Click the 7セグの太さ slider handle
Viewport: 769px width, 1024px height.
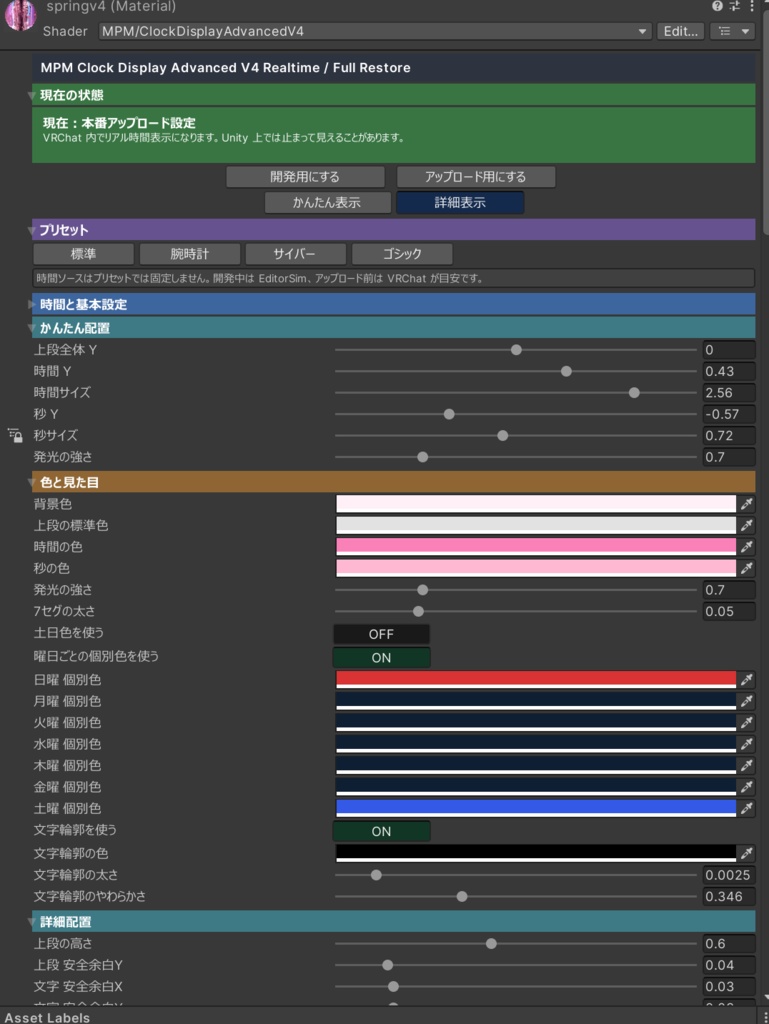pos(418,611)
